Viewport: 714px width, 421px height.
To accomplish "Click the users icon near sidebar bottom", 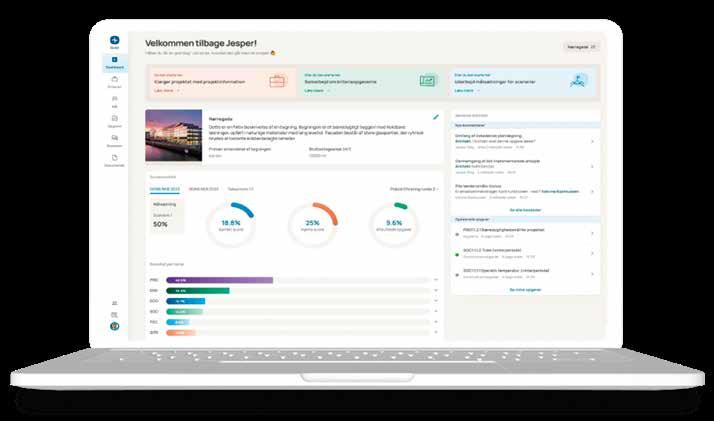I will [114, 303].
